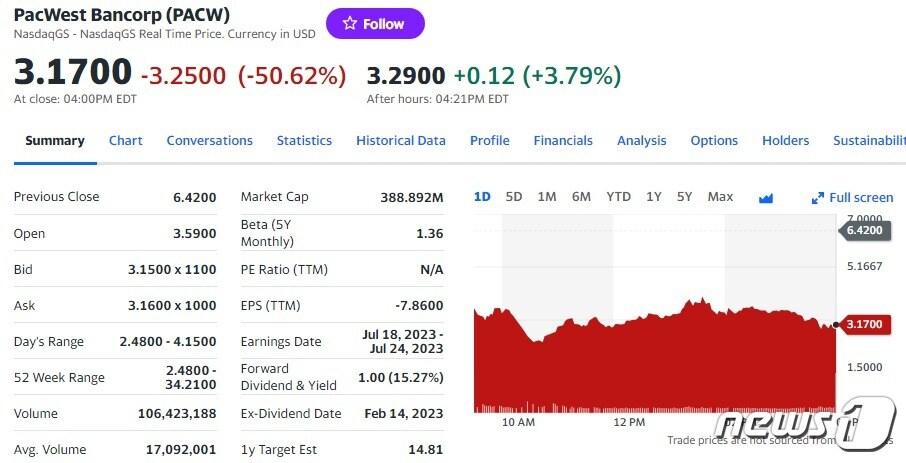This screenshot has height=463, width=906.
Task: Open the Conversations tab
Action: tap(209, 141)
